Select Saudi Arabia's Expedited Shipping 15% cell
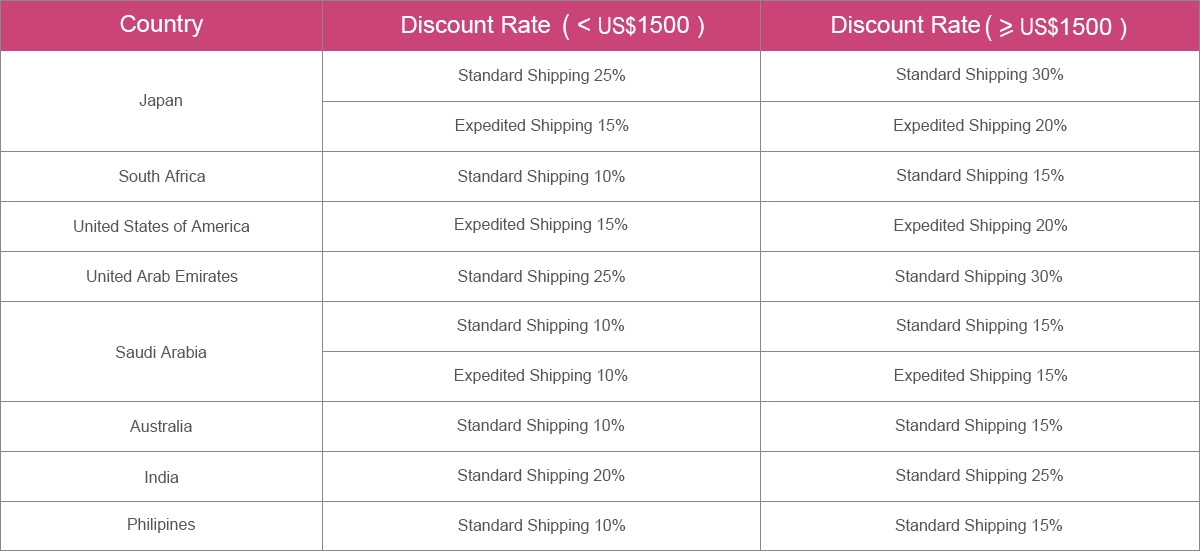 tap(980, 377)
